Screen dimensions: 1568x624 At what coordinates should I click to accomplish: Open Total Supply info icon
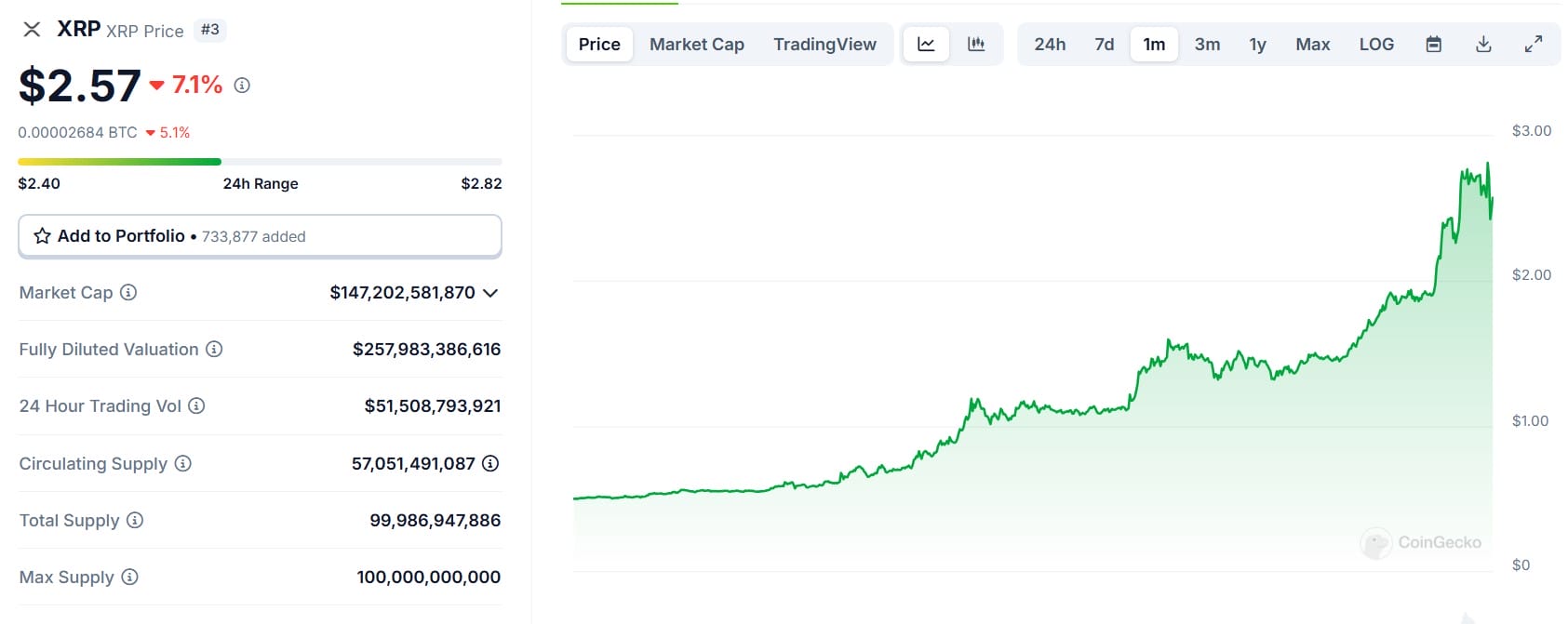tap(135, 520)
